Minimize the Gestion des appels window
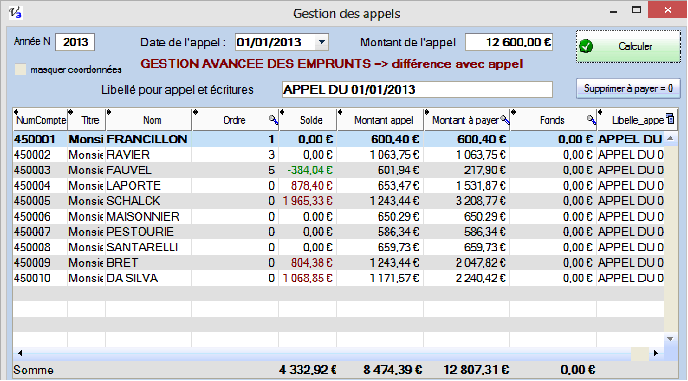 click(614, 11)
